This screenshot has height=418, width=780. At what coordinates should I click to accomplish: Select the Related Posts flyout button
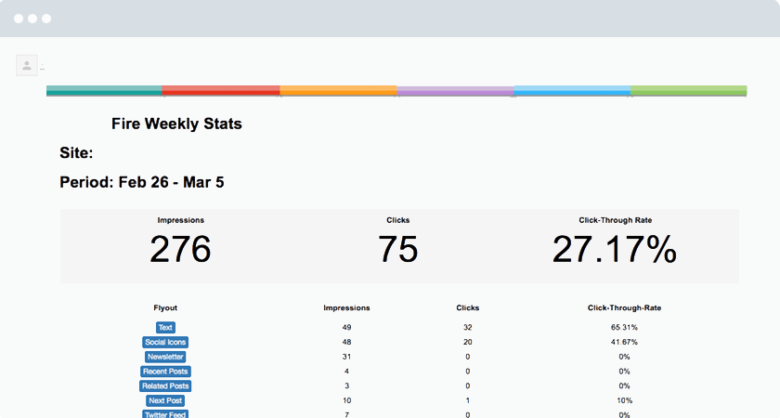[x=165, y=386]
